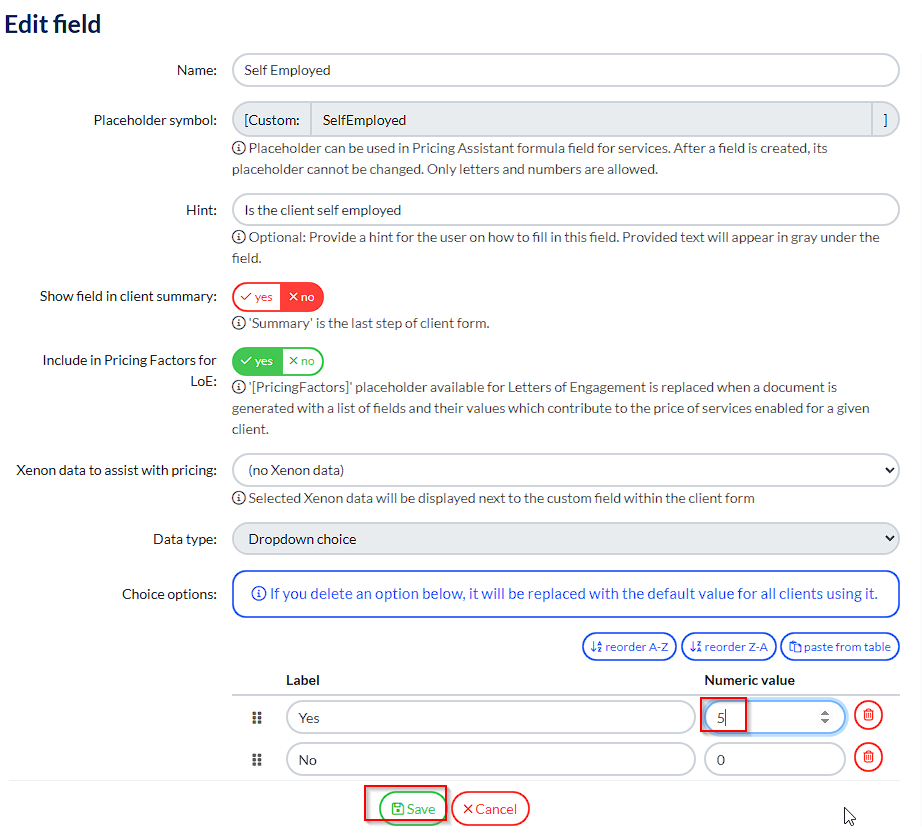Grab the drag handle for No row

257,760
